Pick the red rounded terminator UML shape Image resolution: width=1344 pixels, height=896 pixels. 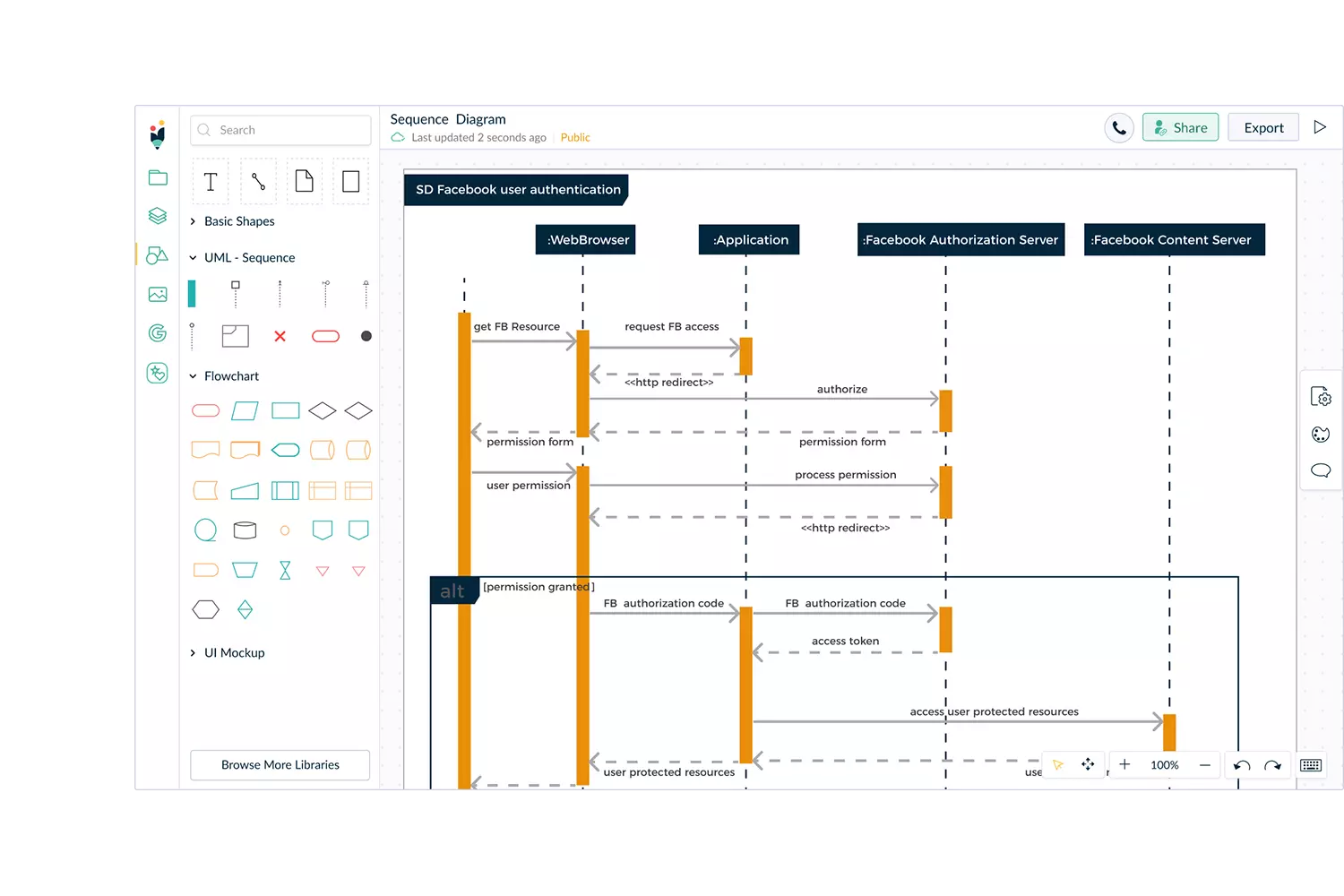click(325, 336)
